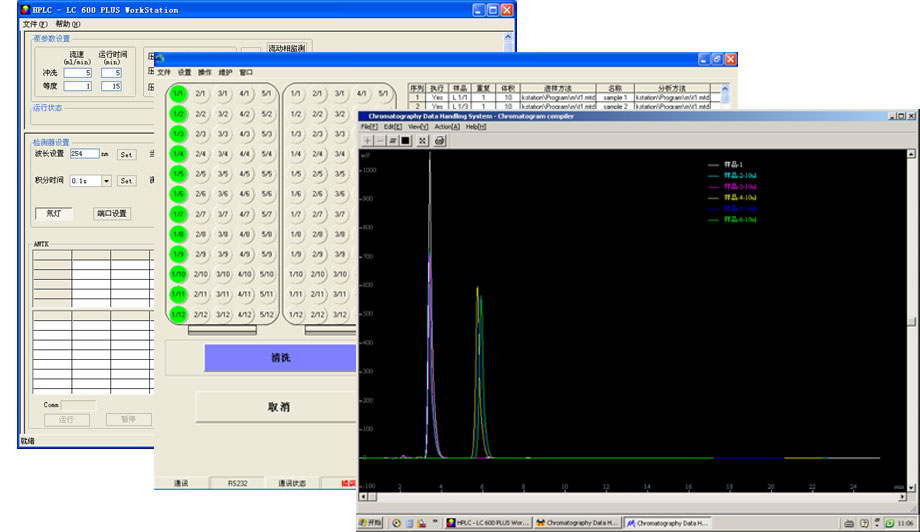Click the chromatogram horizontal scrollbar left arrow
This screenshot has width=920, height=532.
click(363, 497)
